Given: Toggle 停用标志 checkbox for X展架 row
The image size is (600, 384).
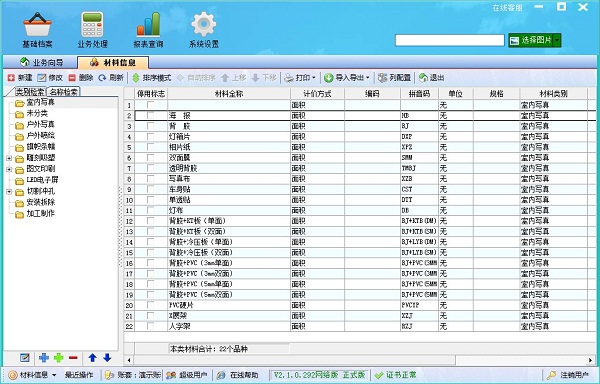Looking at the screenshot, I should [151, 316].
